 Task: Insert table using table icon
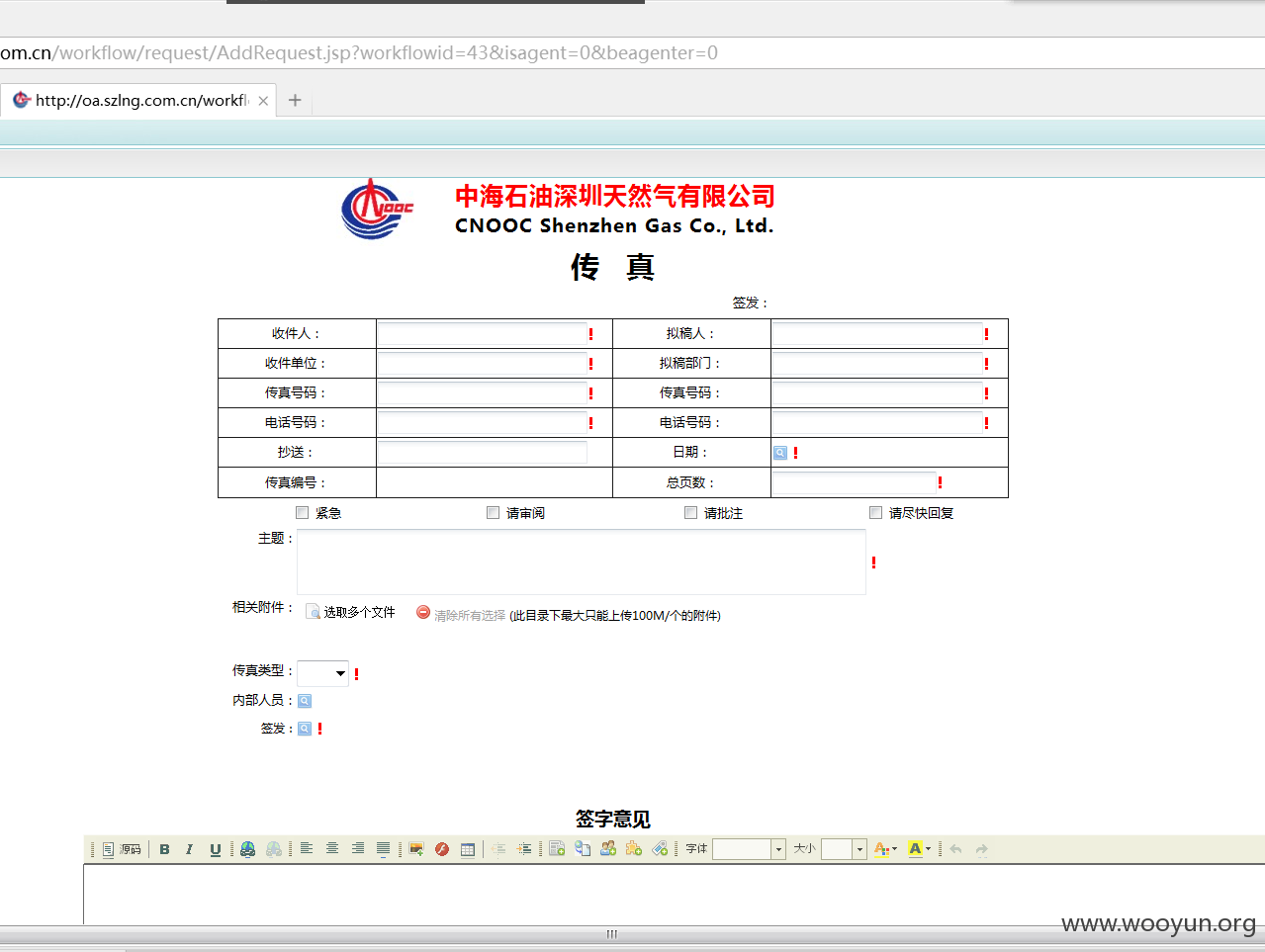tap(468, 849)
